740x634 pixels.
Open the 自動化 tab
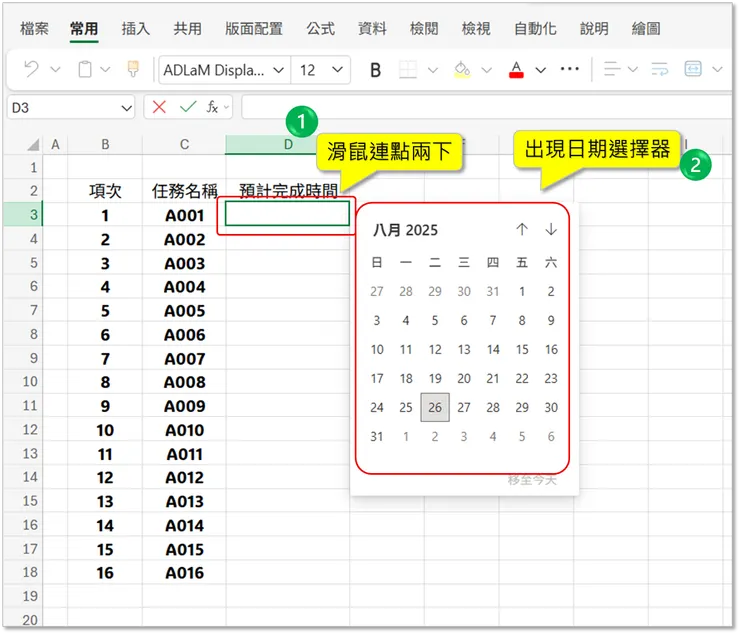(x=535, y=29)
